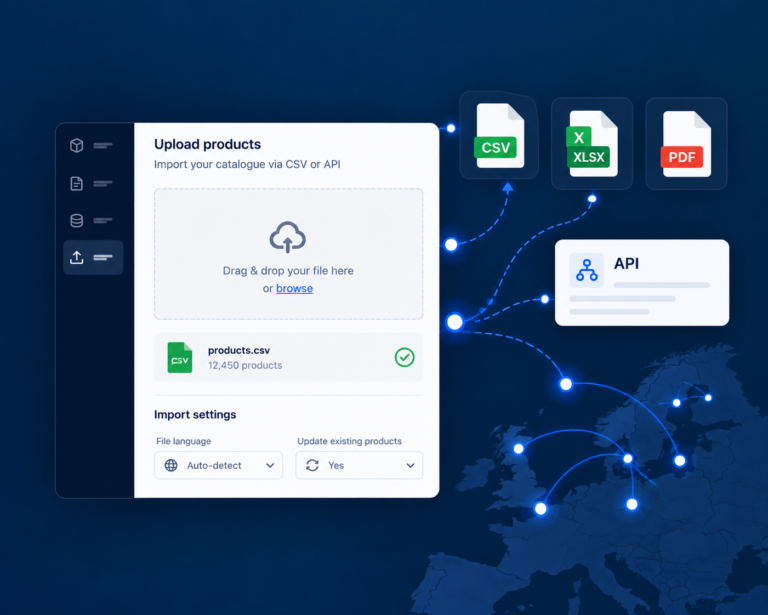
Task: Click the globe icon in File language field
Action: [171, 465]
